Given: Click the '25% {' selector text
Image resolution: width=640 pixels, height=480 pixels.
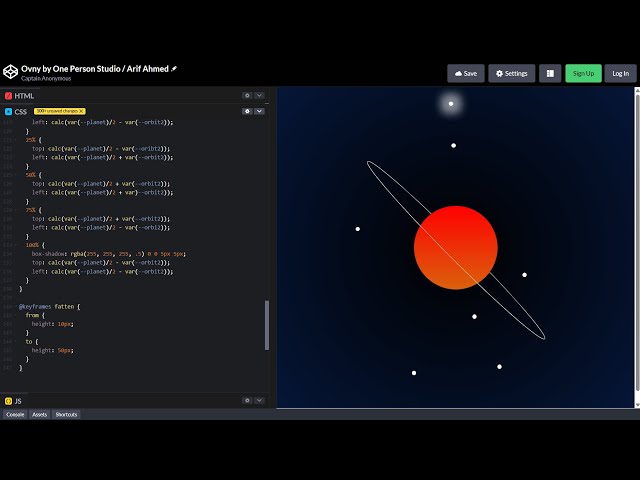Looking at the screenshot, I should [33, 140].
